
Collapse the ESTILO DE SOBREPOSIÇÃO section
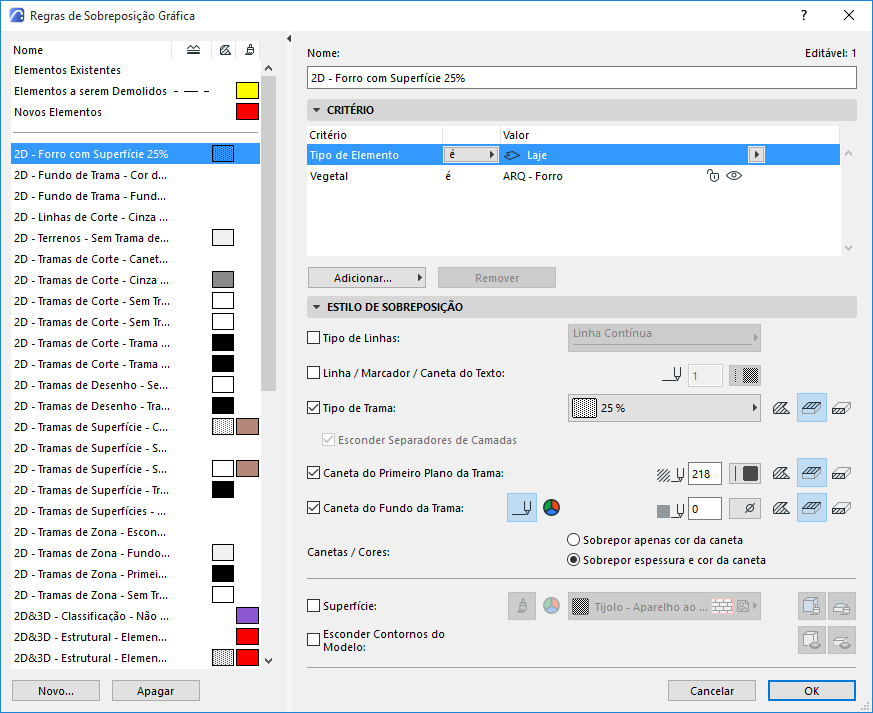tap(317, 307)
